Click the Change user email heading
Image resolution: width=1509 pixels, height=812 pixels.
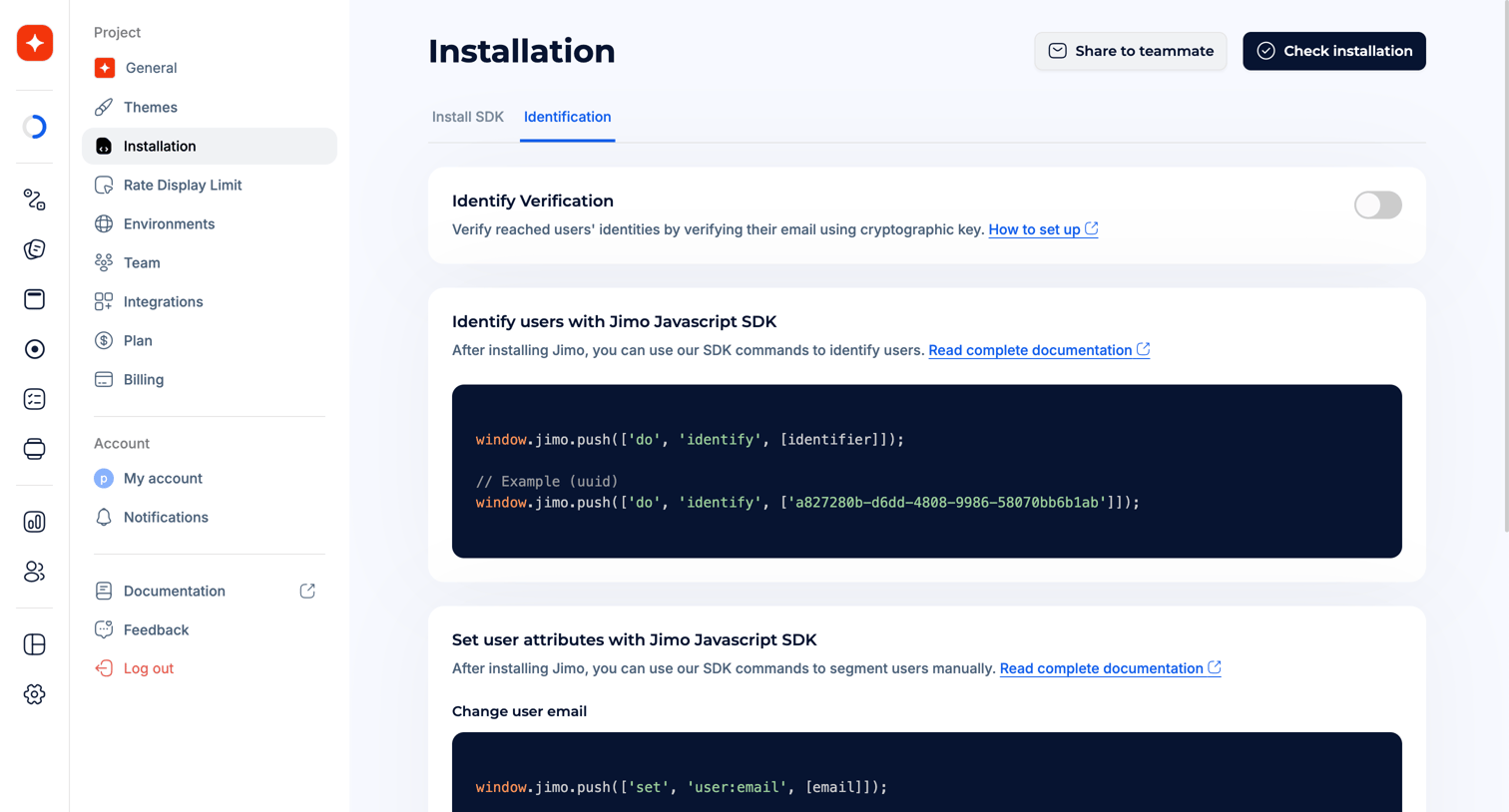[519, 711]
